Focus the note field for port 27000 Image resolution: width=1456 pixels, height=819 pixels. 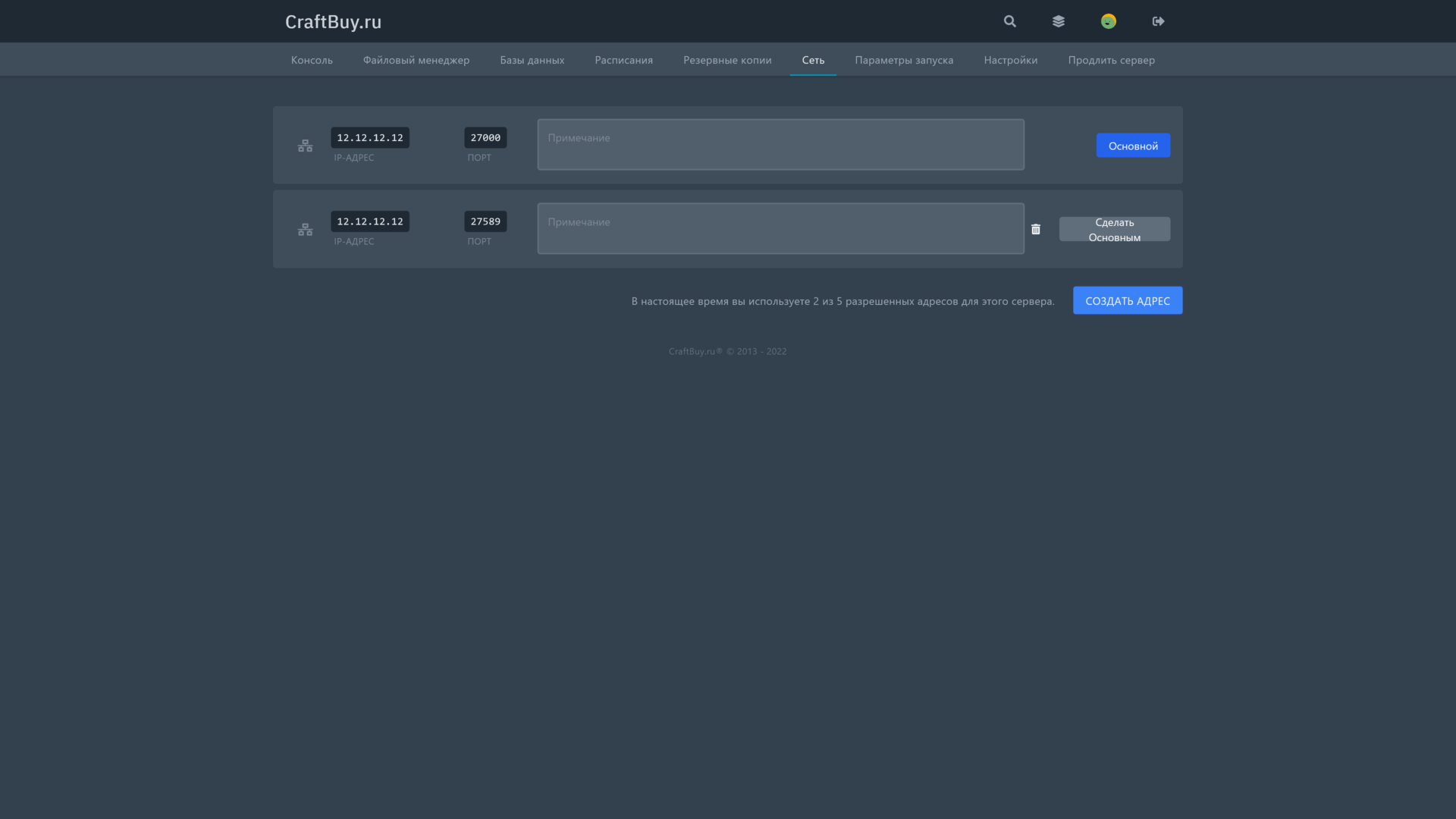[x=781, y=145]
